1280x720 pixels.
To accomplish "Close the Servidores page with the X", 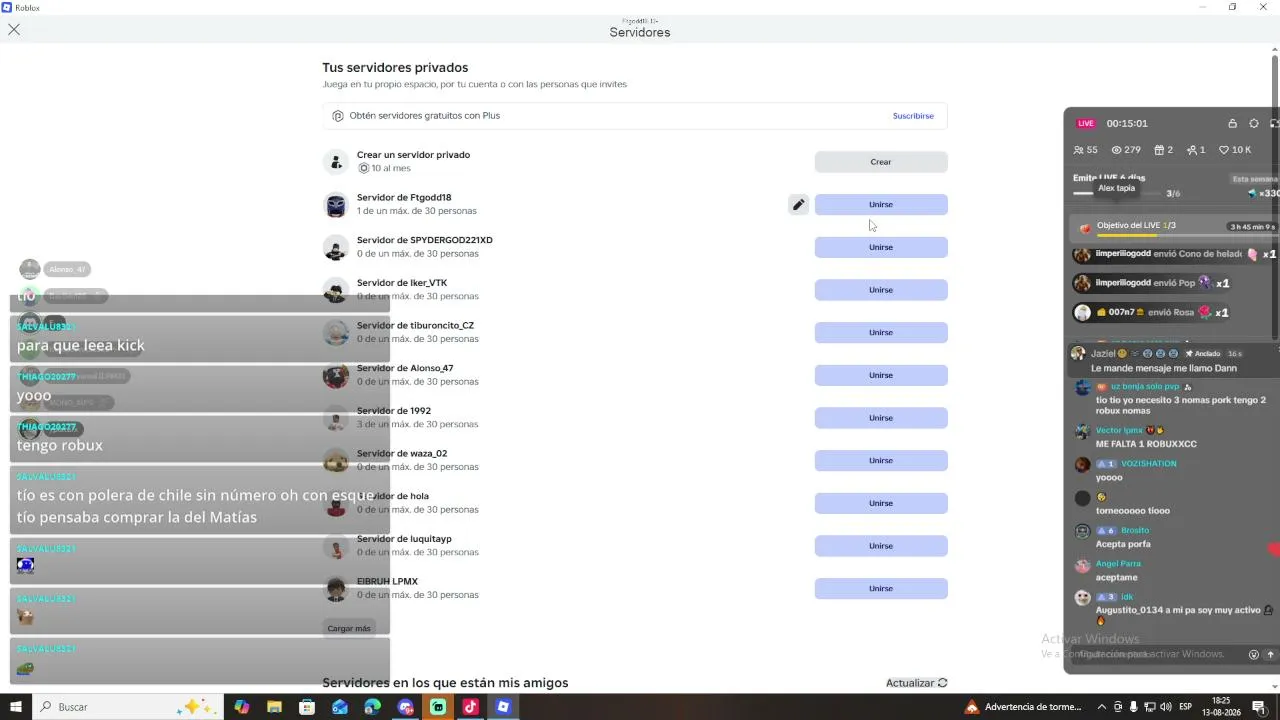I will coord(14,30).
